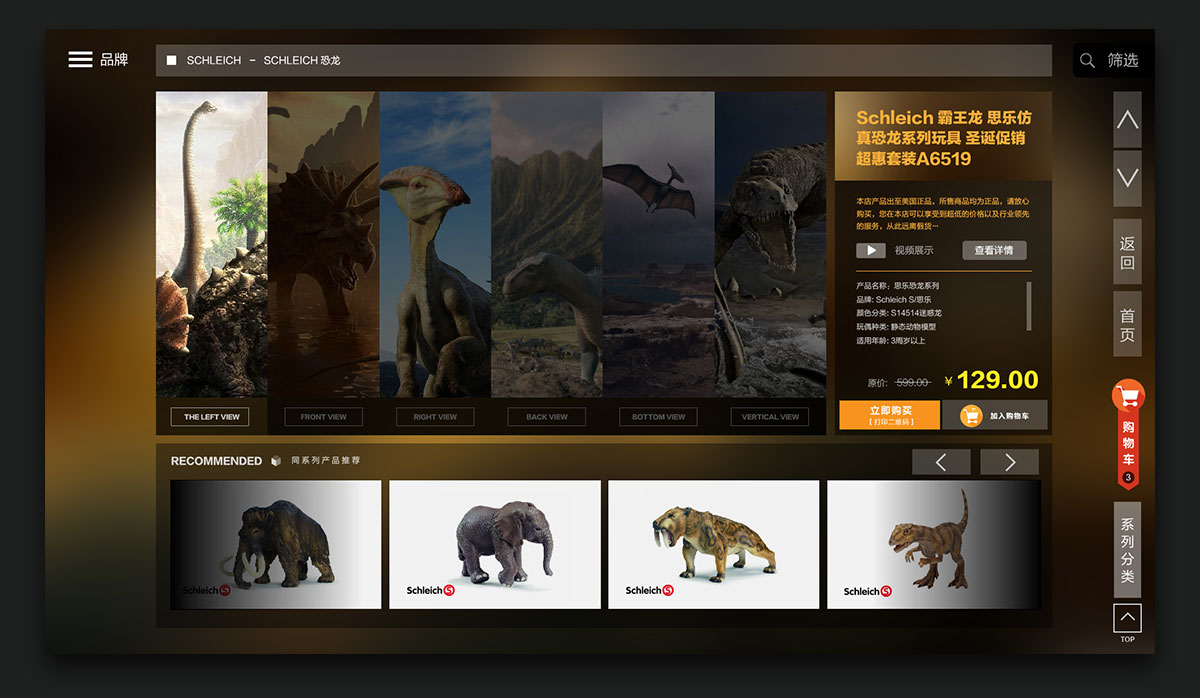Image resolution: width=1200 pixels, height=698 pixels.
Task: Click the scrollbar in product details list
Action: (1029, 305)
